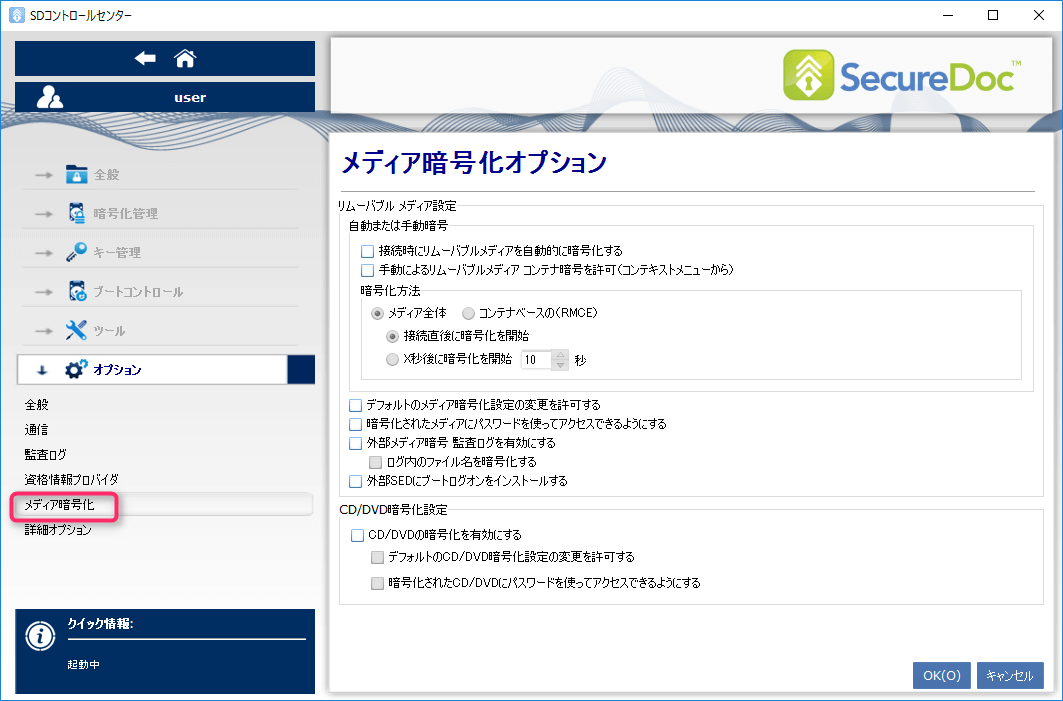Expand the 暗号化管理 section arrow
The width and height of the screenshot is (1063, 701).
coord(43,214)
